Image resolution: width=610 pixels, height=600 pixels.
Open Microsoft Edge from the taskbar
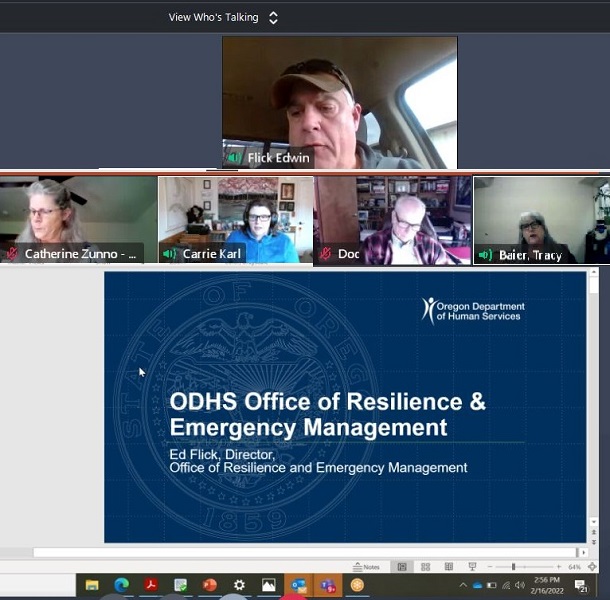click(x=121, y=585)
